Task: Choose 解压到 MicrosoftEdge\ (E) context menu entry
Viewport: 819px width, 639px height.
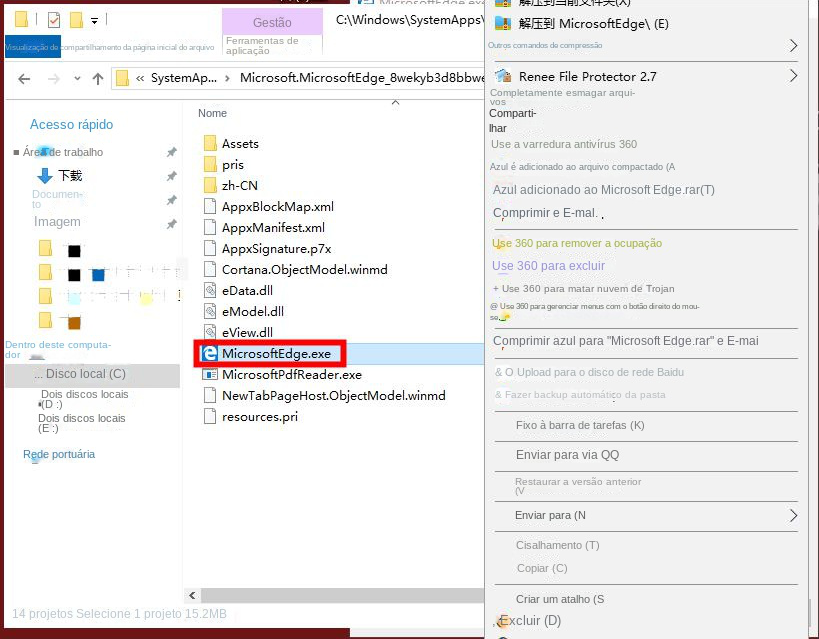Action: tap(593, 24)
